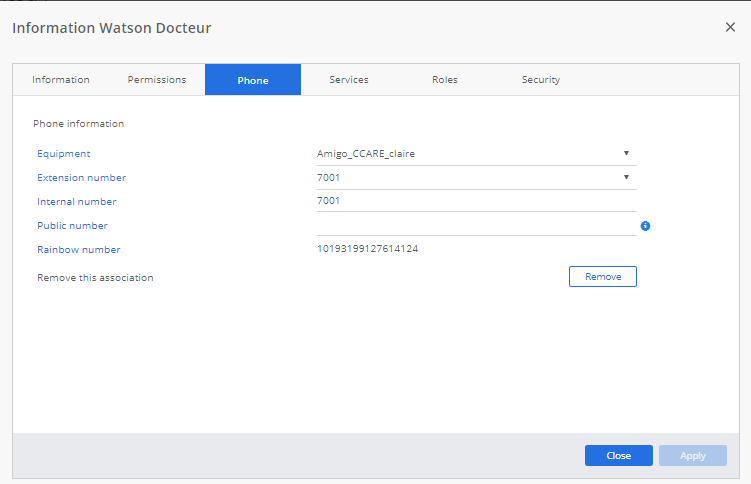Select the Phone tab
751x484 pixels.
(253, 80)
